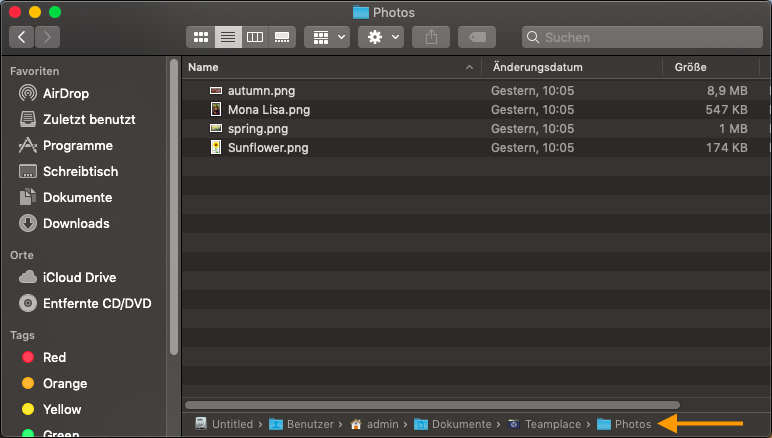Switch to column view mode
Image resolution: width=772 pixels, height=438 pixels.
255,37
